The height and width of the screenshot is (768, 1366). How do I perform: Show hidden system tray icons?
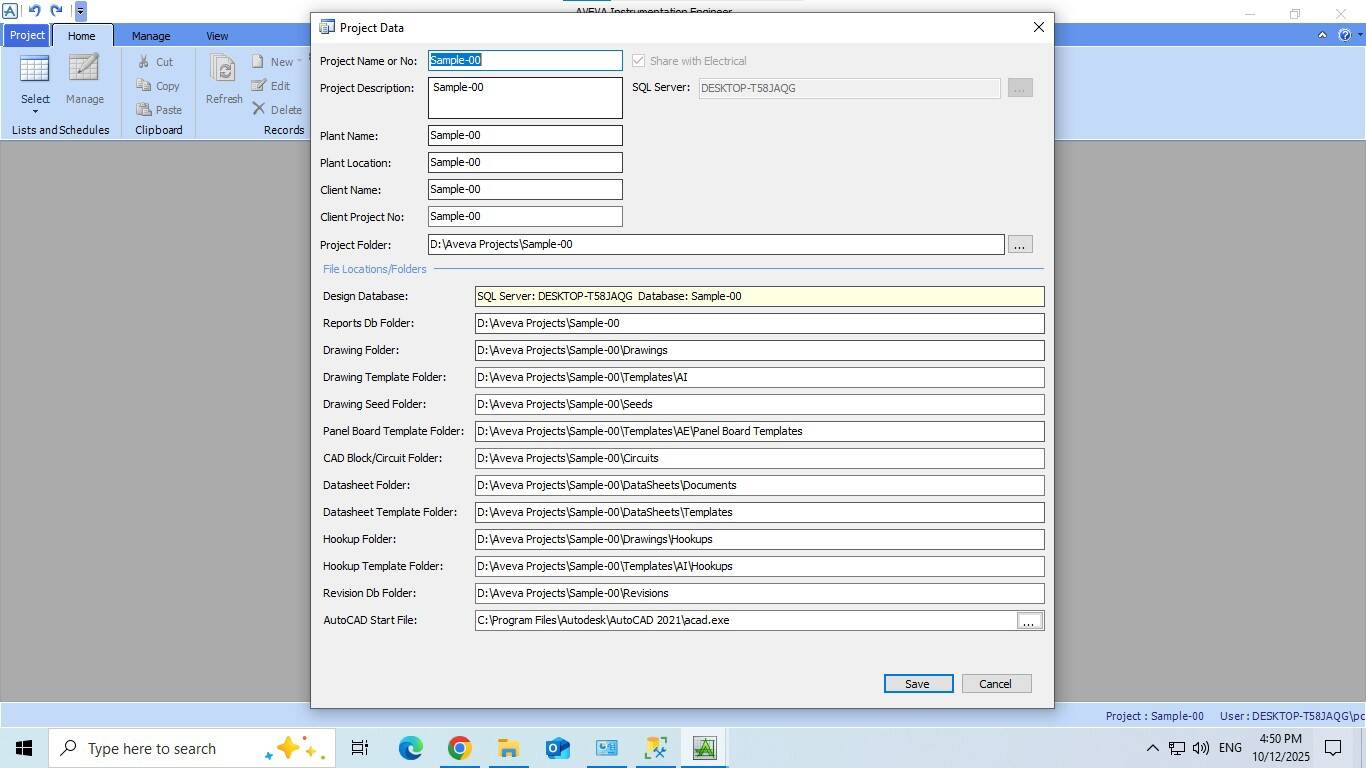tap(1152, 748)
